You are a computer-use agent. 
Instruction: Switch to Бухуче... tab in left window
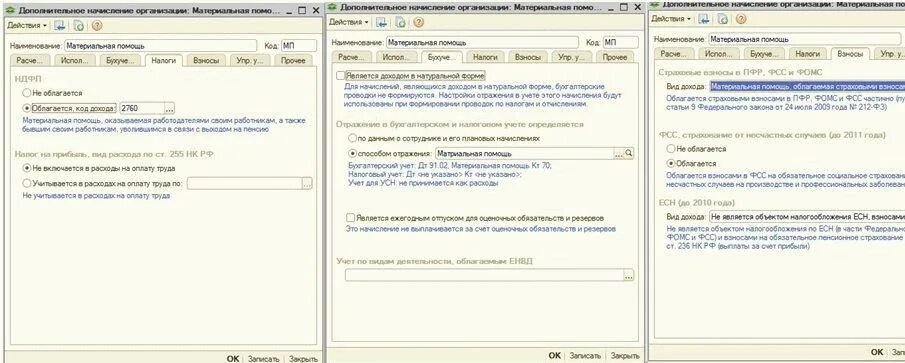tap(119, 60)
